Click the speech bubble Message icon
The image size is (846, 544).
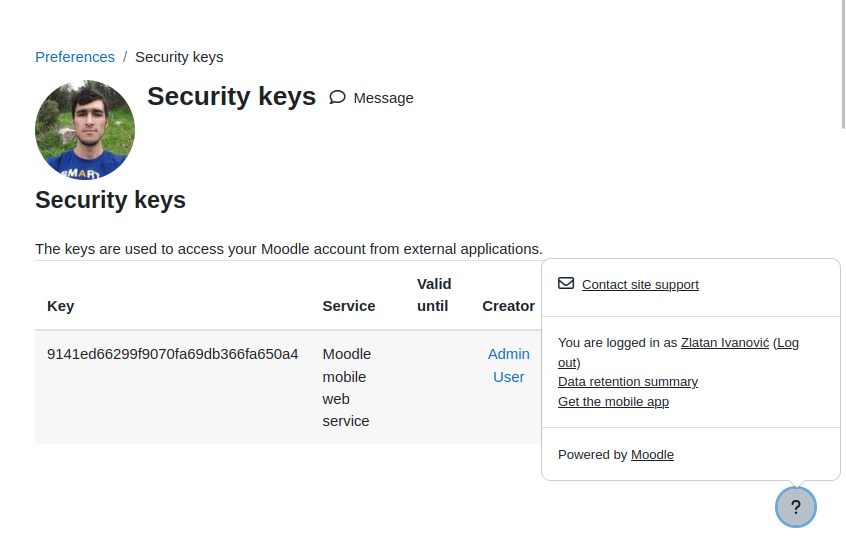pos(337,97)
